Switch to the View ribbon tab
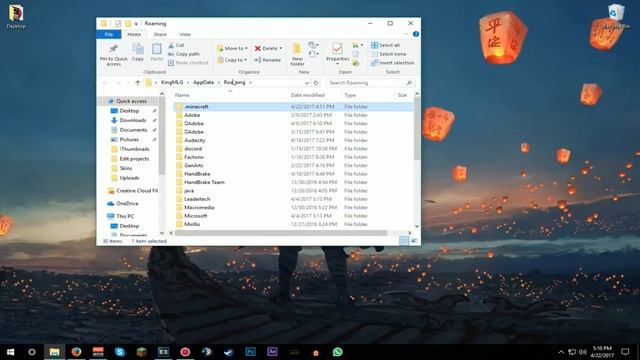Screen dimensions: 640x360 tap(185, 34)
